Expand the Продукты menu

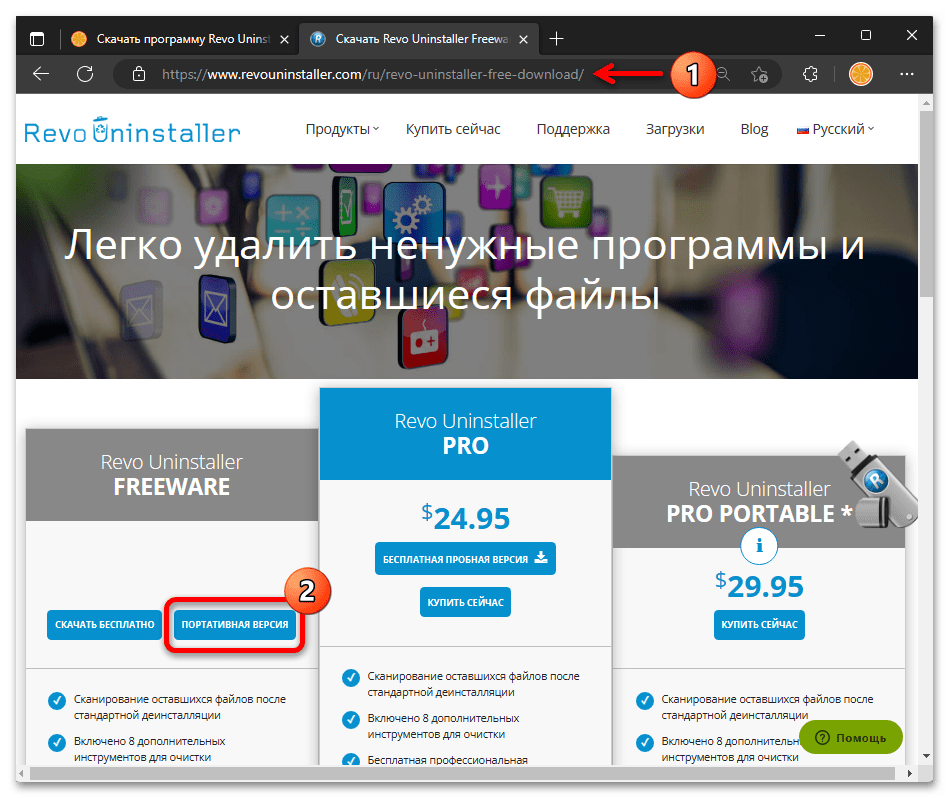[x=342, y=129]
